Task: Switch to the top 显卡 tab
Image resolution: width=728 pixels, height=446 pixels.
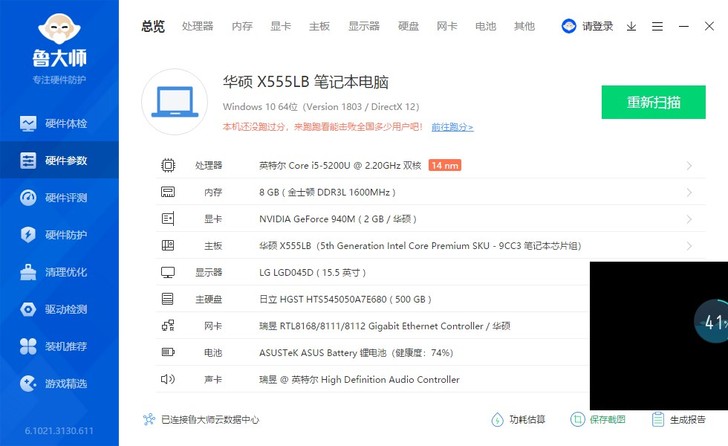Action: coord(280,26)
